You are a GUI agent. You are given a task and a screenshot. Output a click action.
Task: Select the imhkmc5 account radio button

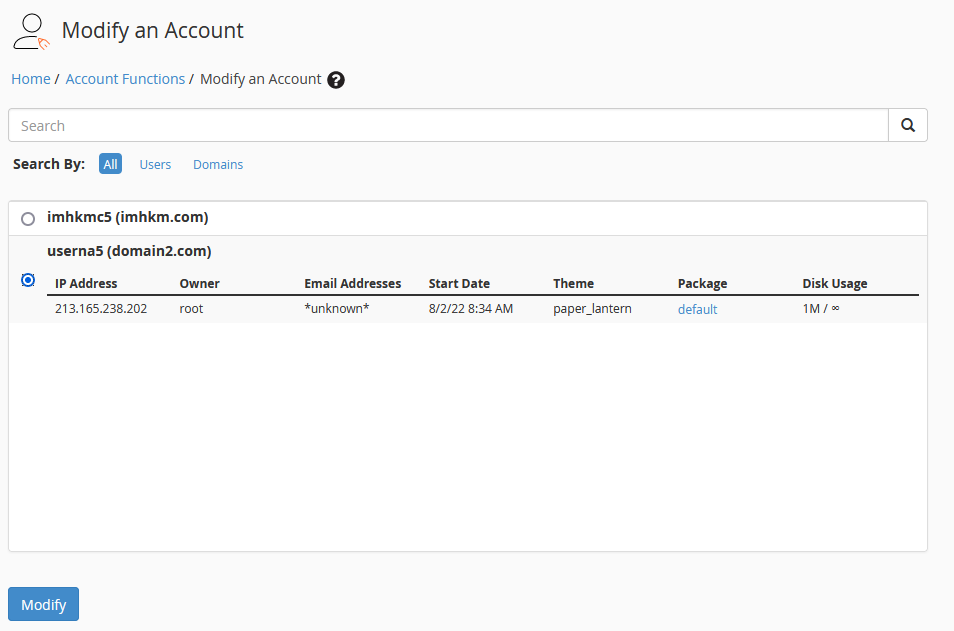coord(28,218)
